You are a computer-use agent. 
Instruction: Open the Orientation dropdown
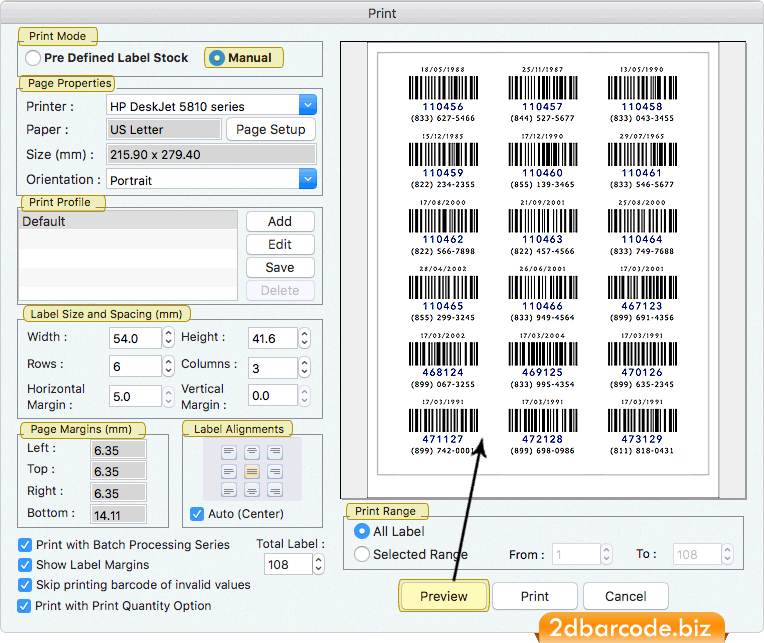[307, 179]
